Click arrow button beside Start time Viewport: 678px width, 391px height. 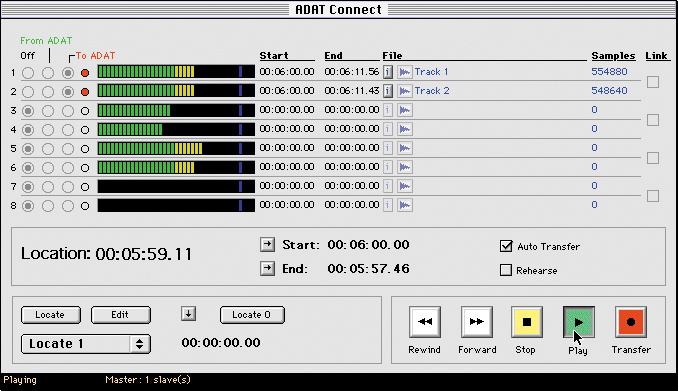268,244
